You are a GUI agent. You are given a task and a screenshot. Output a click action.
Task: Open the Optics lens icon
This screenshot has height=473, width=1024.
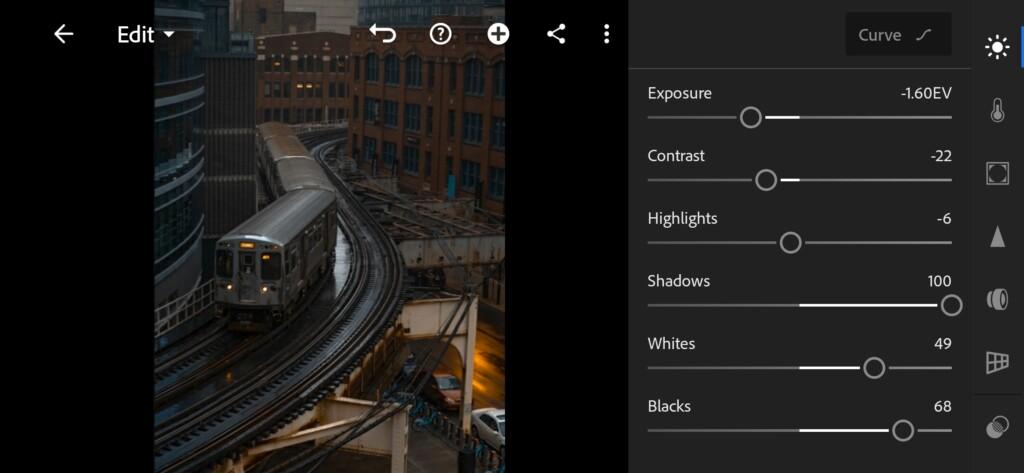point(997,299)
